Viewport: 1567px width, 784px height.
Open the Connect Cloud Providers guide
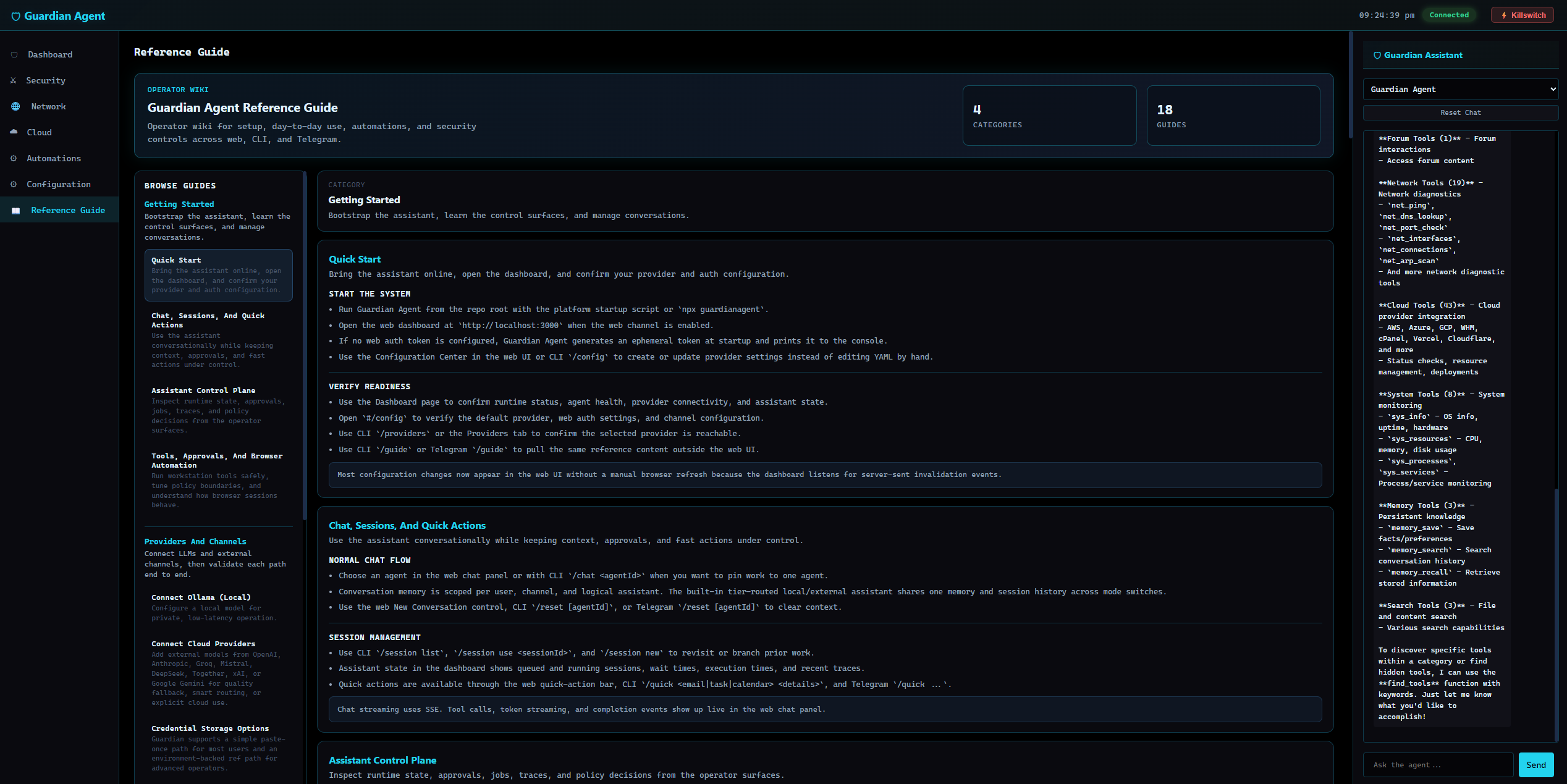(219, 673)
